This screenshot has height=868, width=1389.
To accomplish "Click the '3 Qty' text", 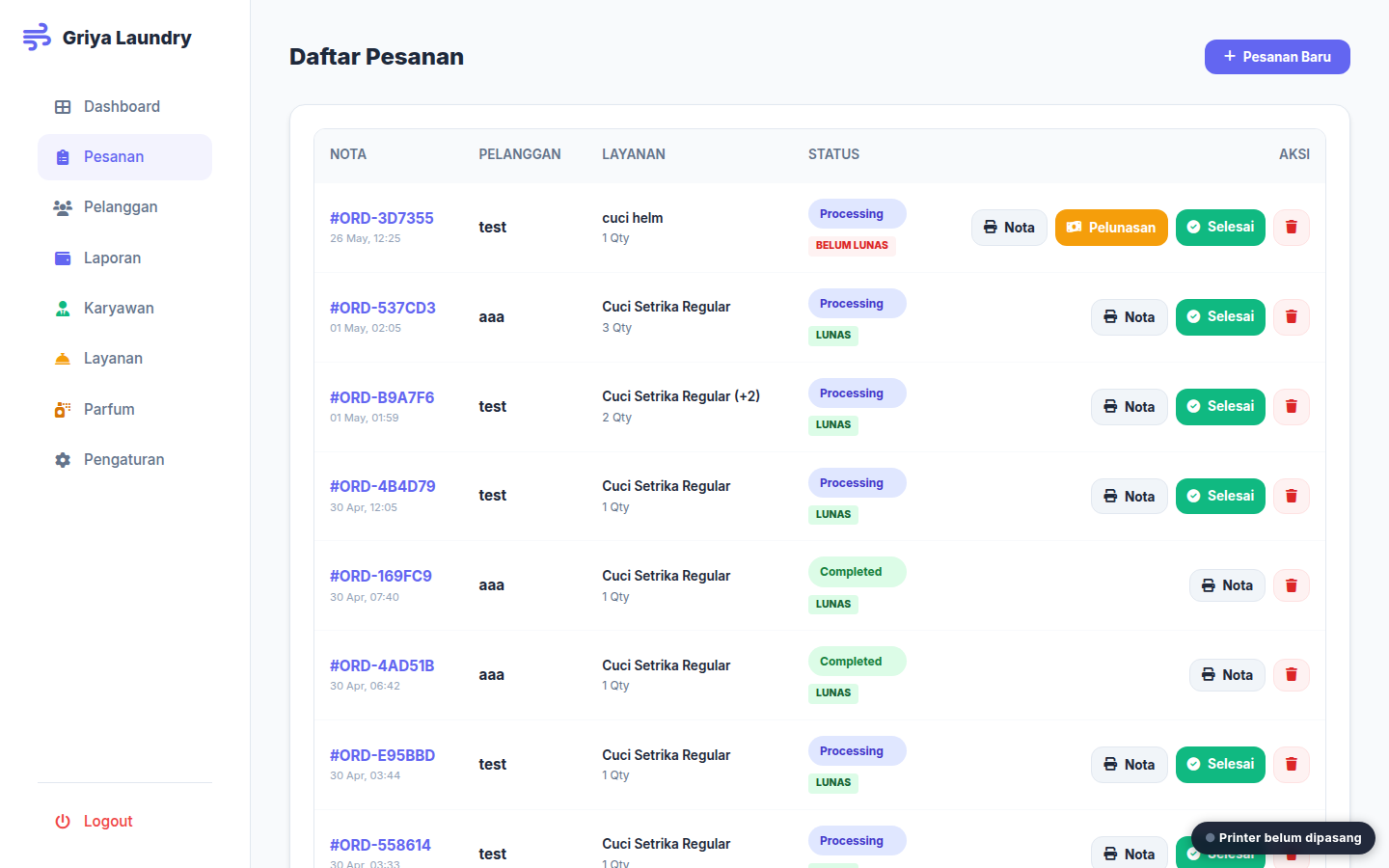I will (x=617, y=328).
